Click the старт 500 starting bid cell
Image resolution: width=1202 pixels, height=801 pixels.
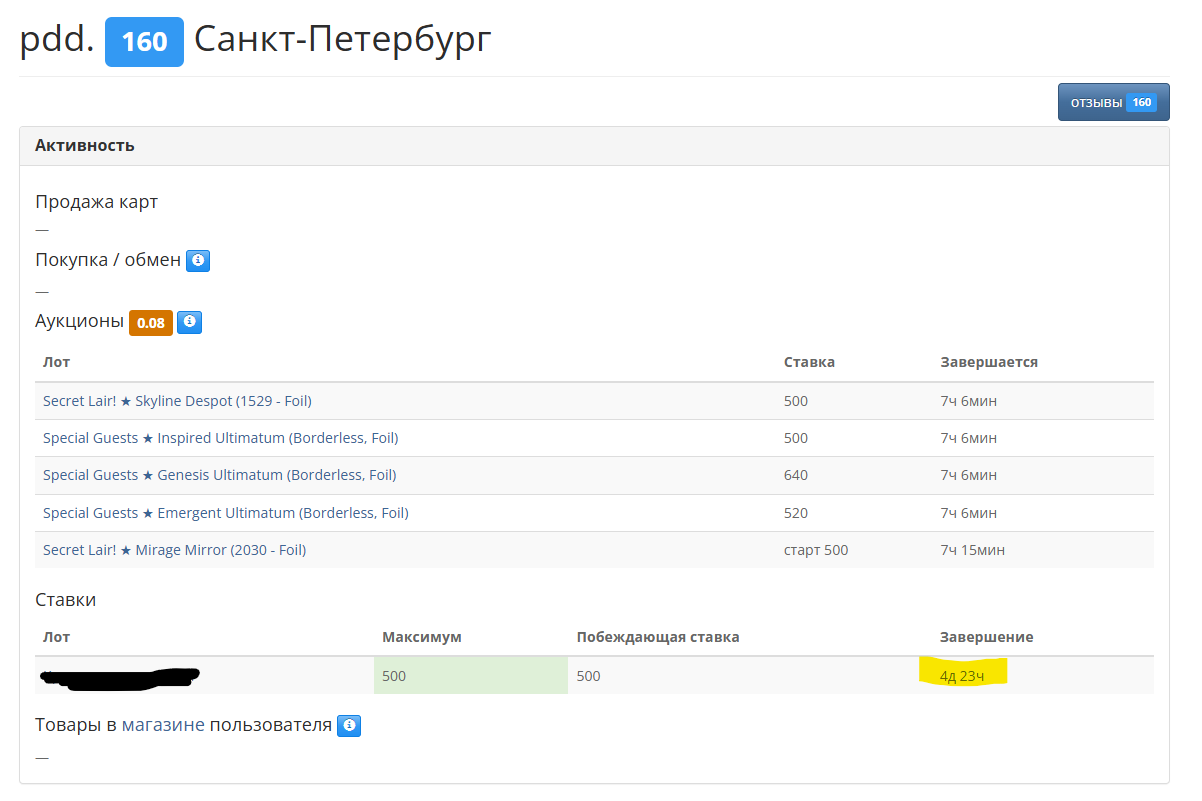click(x=815, y=550)
